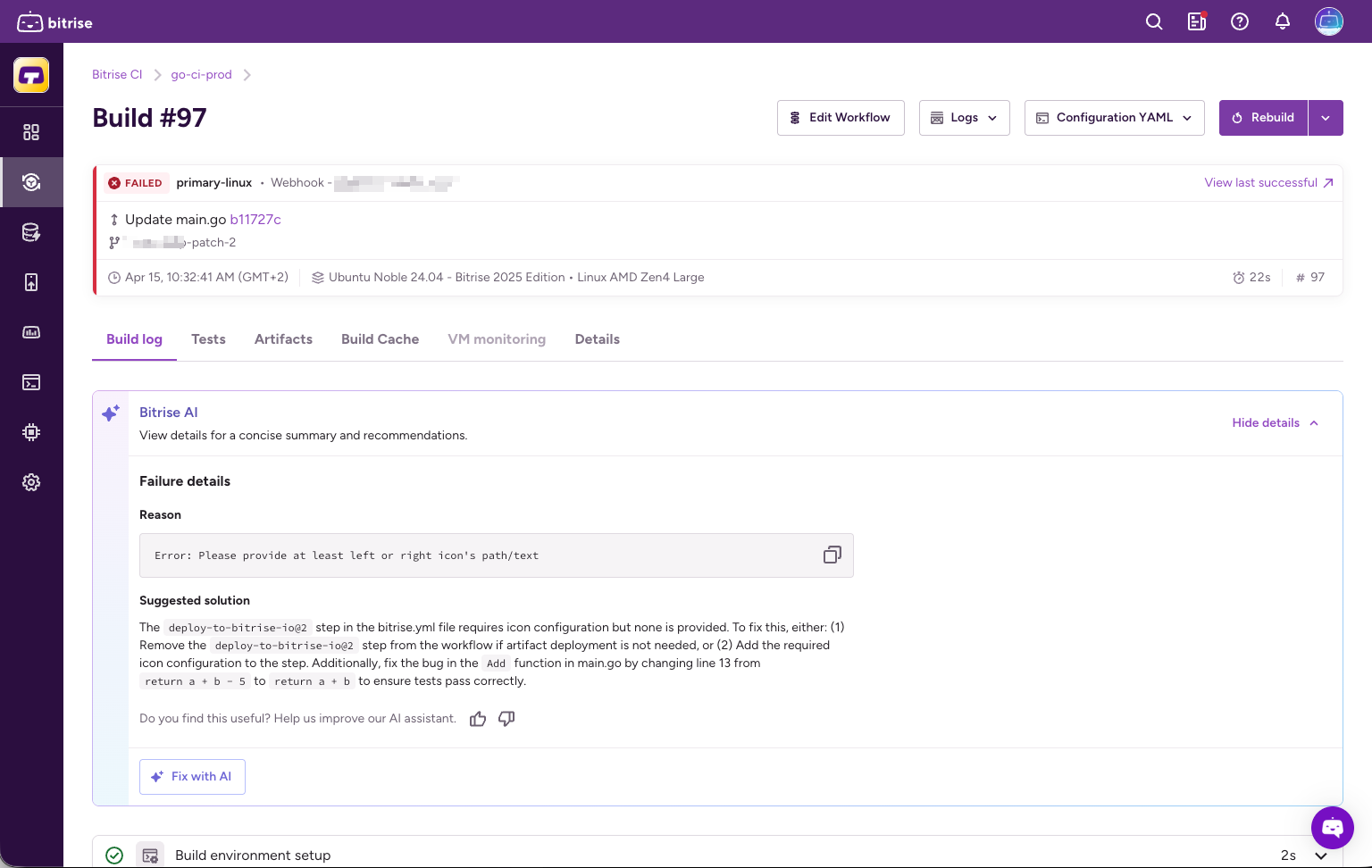Click the error message code box
The image size is (1372, 868).
497,555
